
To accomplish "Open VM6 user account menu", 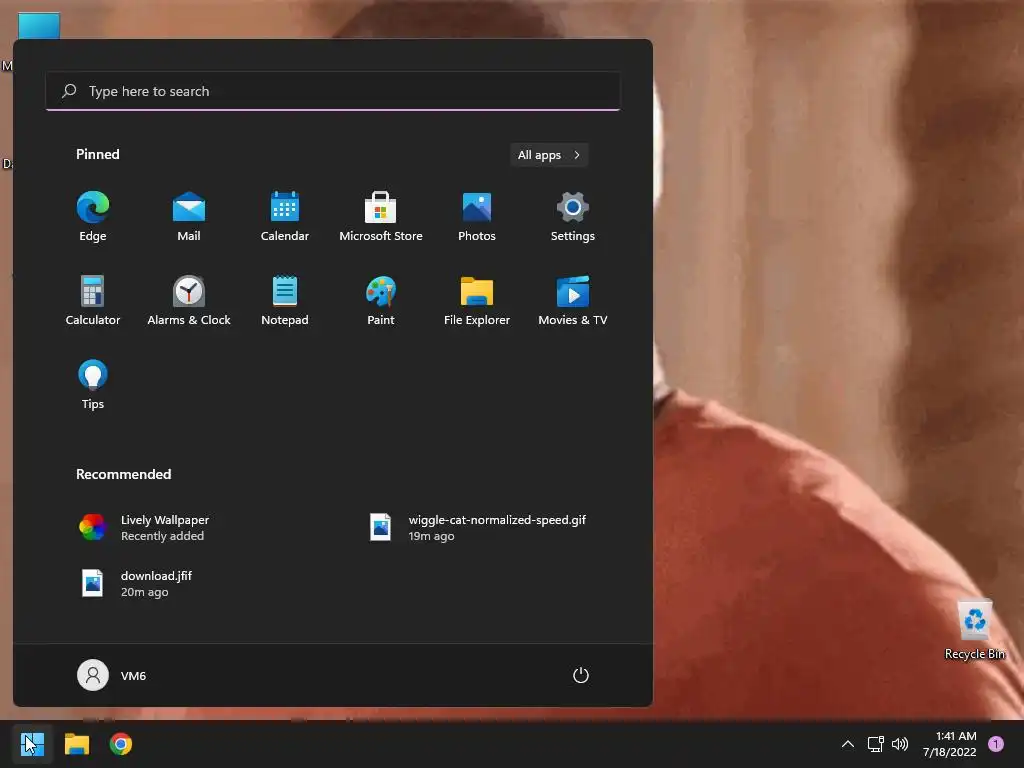I will pyautogui.click(x=112, y=675).
